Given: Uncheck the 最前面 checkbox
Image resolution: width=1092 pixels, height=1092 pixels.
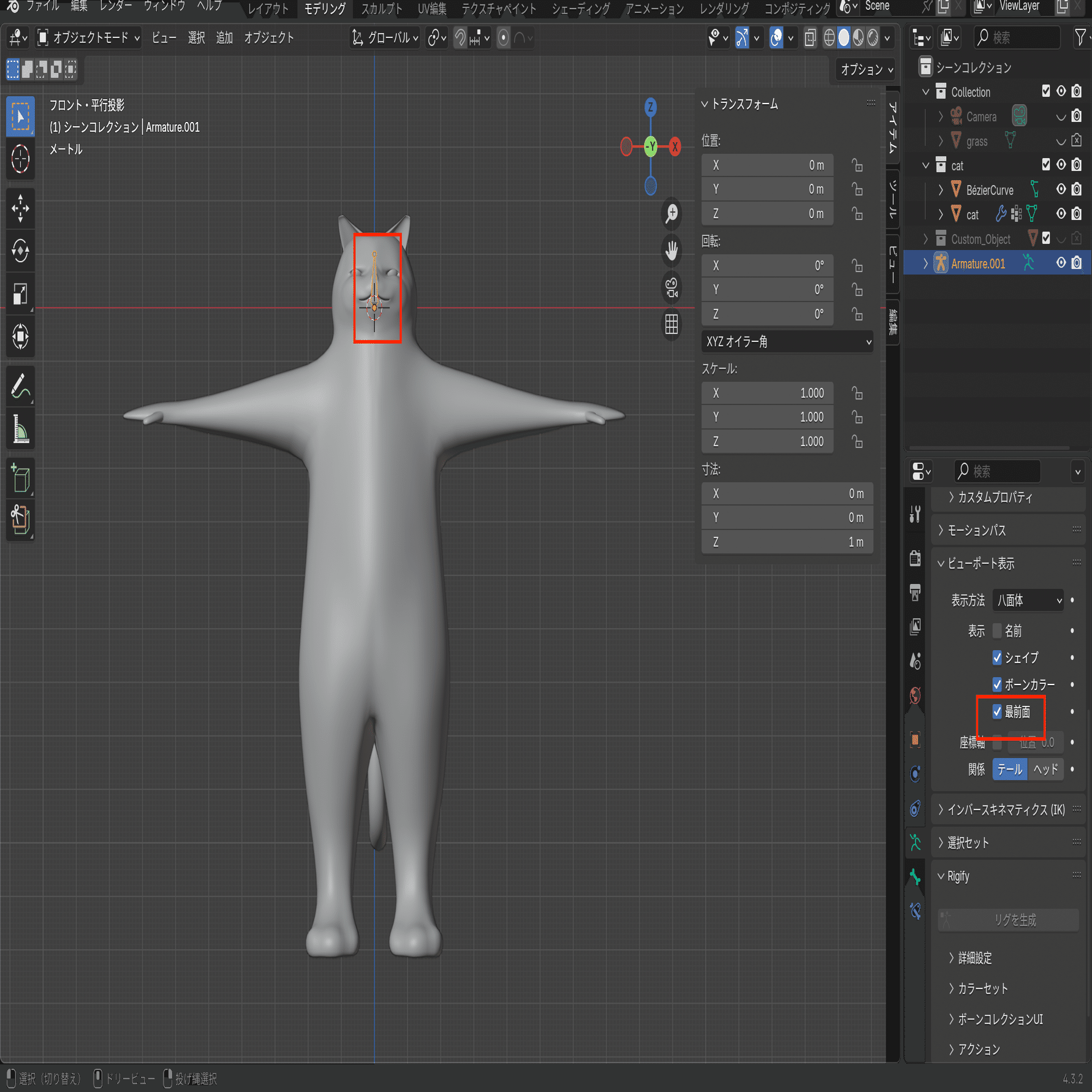Looking at the screenshot, I should [x=997, y=711].
